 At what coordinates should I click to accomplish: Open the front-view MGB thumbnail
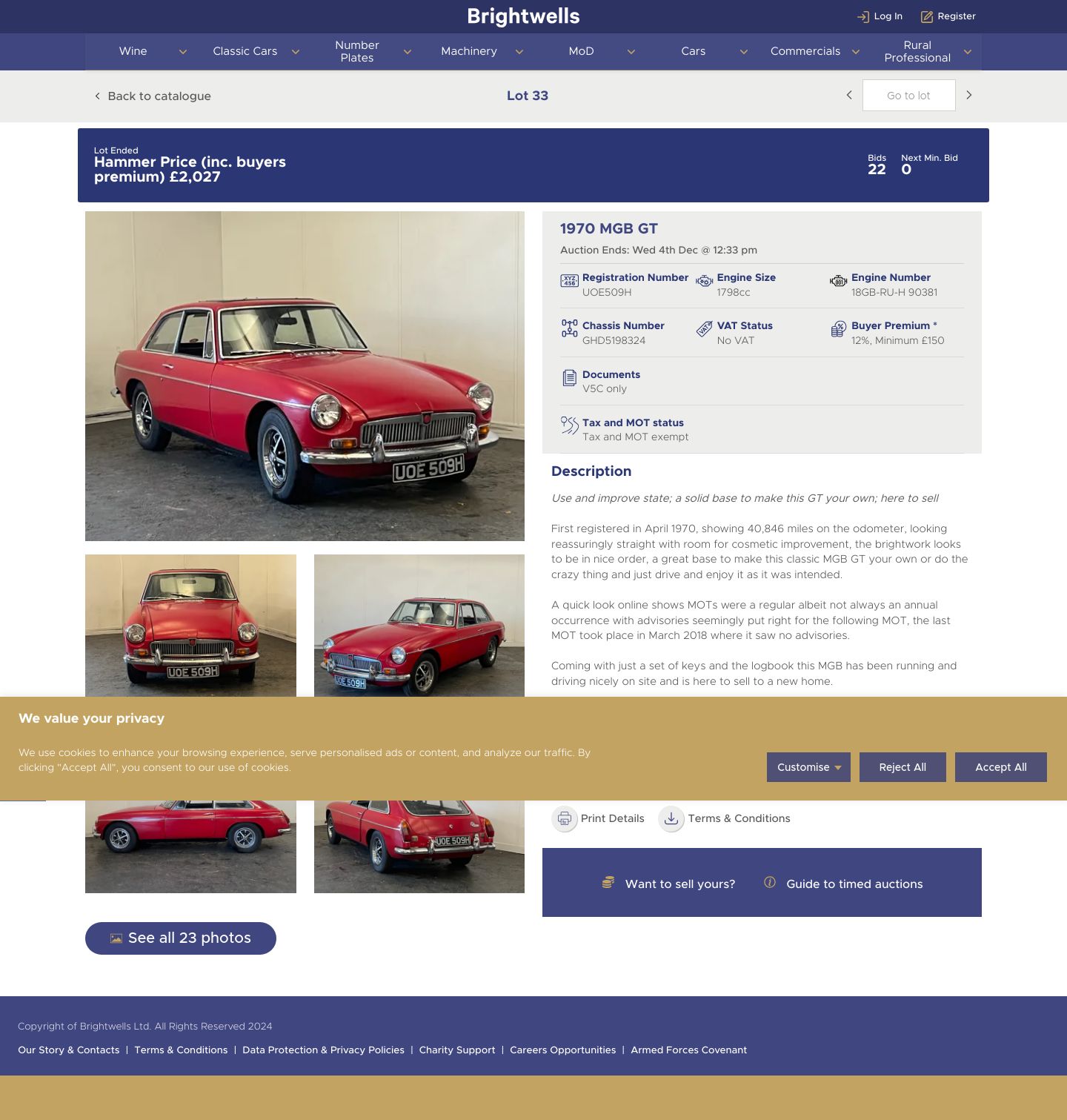[x=190, y=626]
